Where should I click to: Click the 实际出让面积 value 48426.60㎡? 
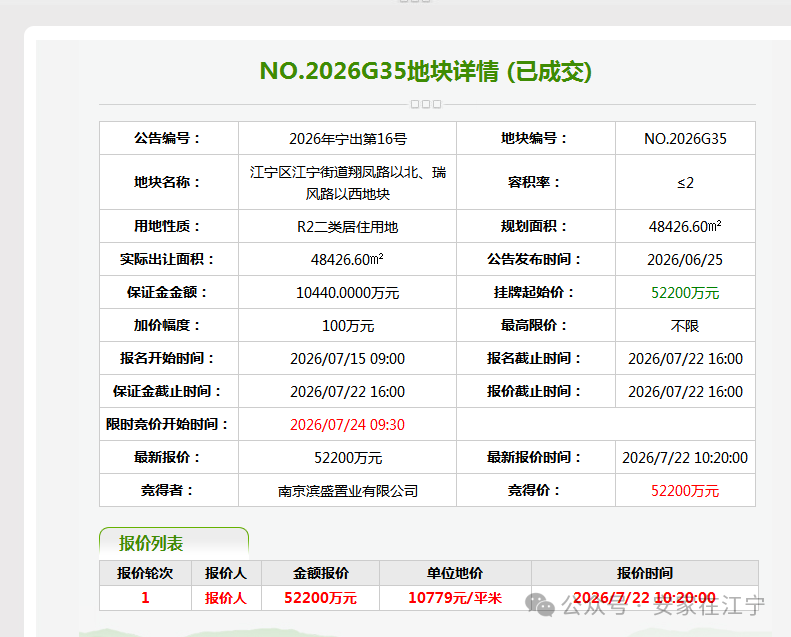click(x=348, y=259)
